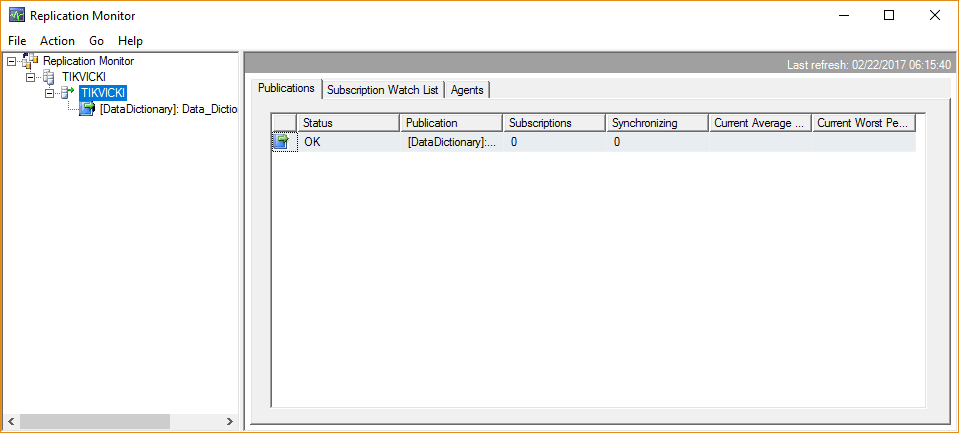Select the highlighted TIKVICKI publisher label
The image size is (959, 433).
[103, 93]
